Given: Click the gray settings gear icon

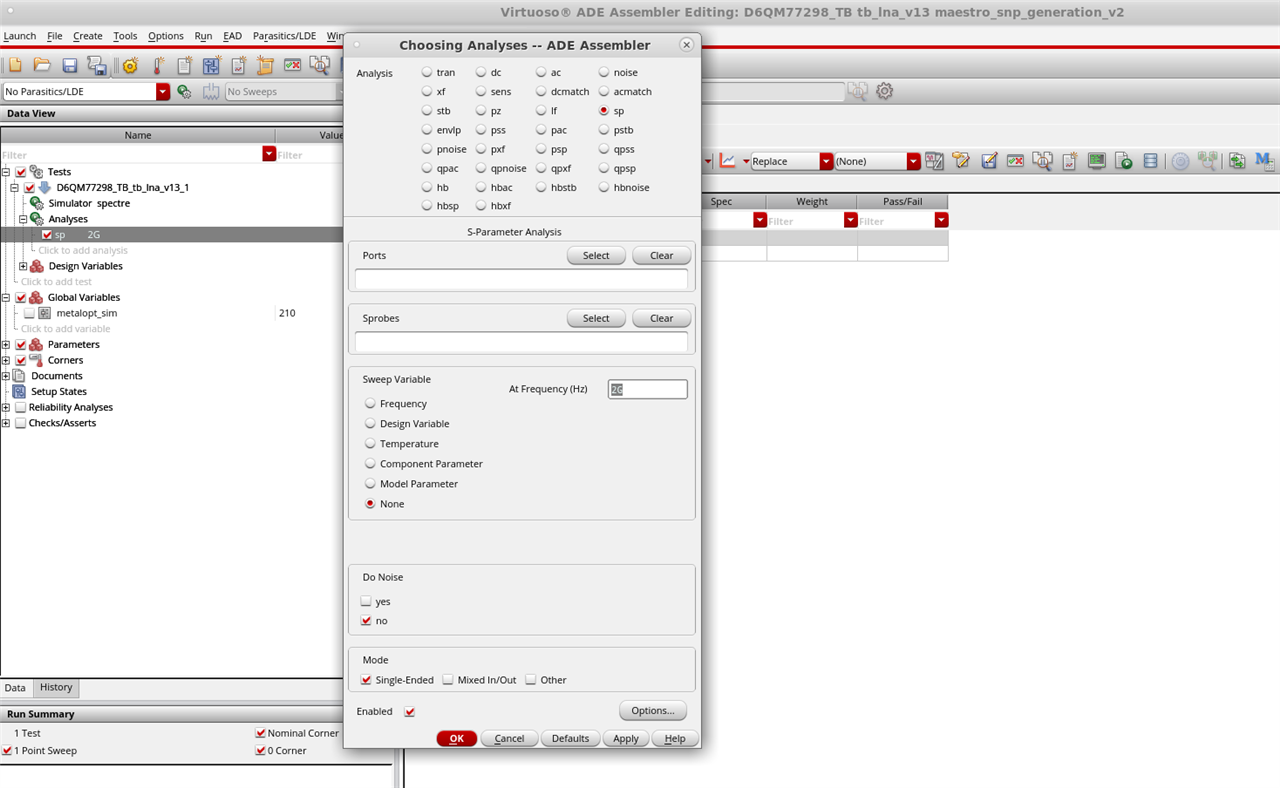Looking at the screenshot, I should 885,91.
